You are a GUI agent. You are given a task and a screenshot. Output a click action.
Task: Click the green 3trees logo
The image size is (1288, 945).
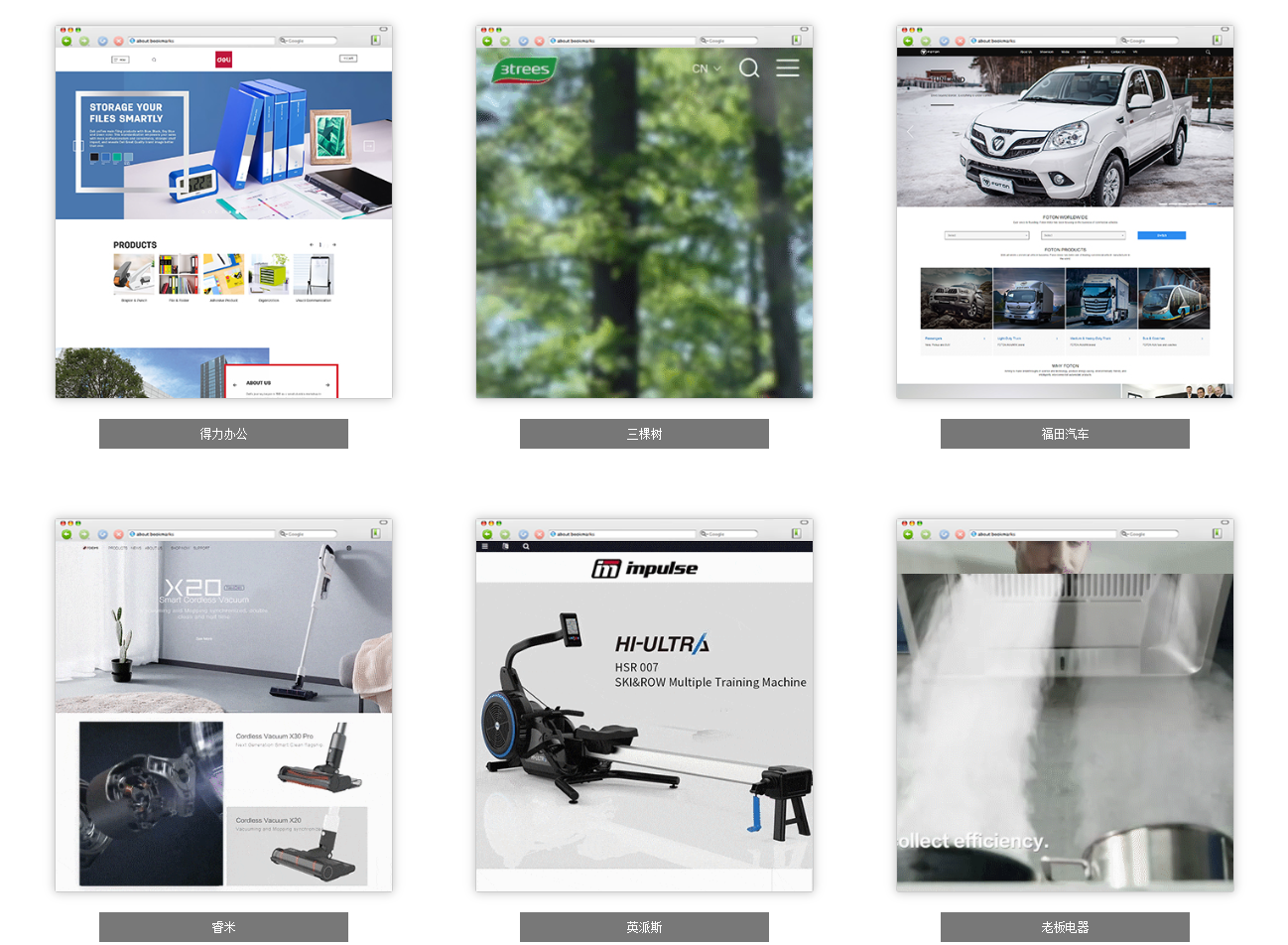click(x=524, y=69)
